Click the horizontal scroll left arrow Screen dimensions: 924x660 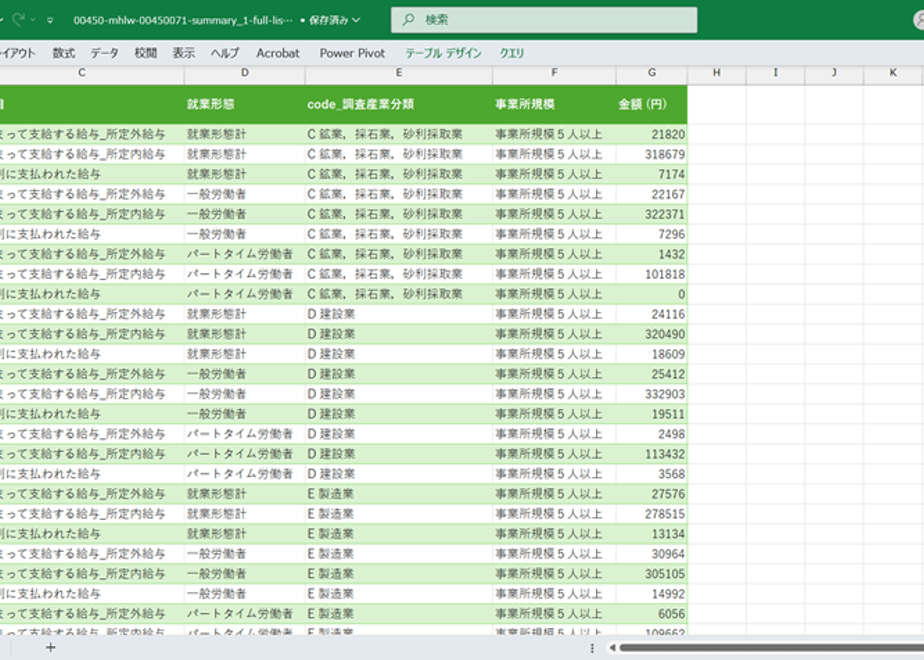[612, 648]
